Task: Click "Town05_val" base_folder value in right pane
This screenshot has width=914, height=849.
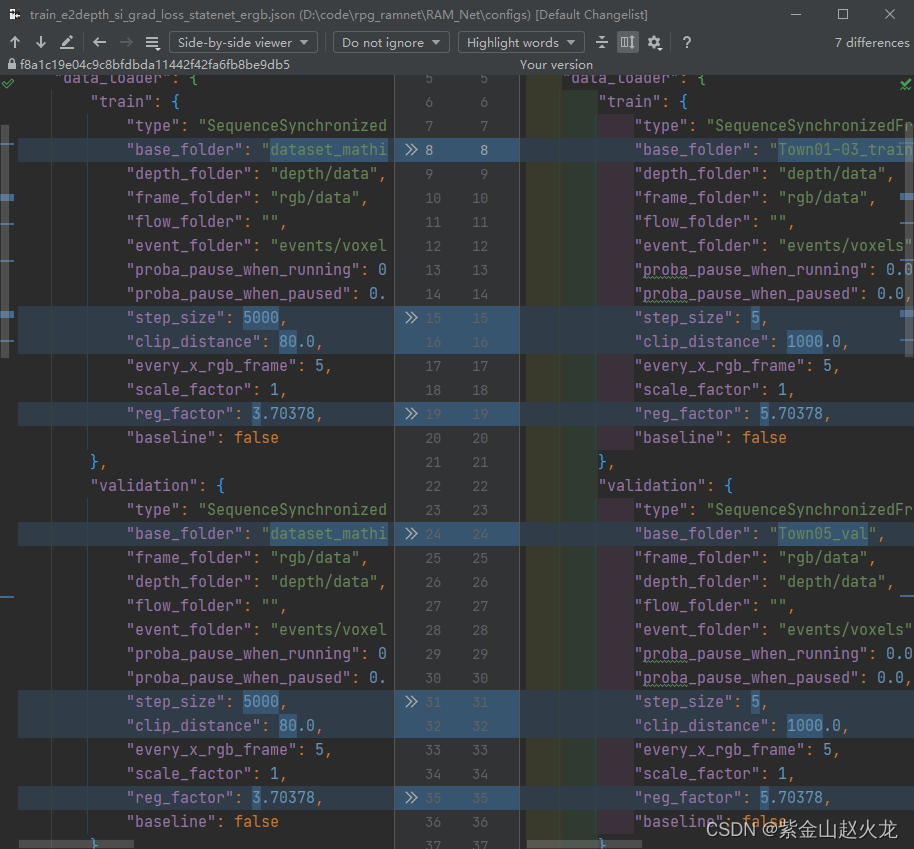Action: point(823,534)
